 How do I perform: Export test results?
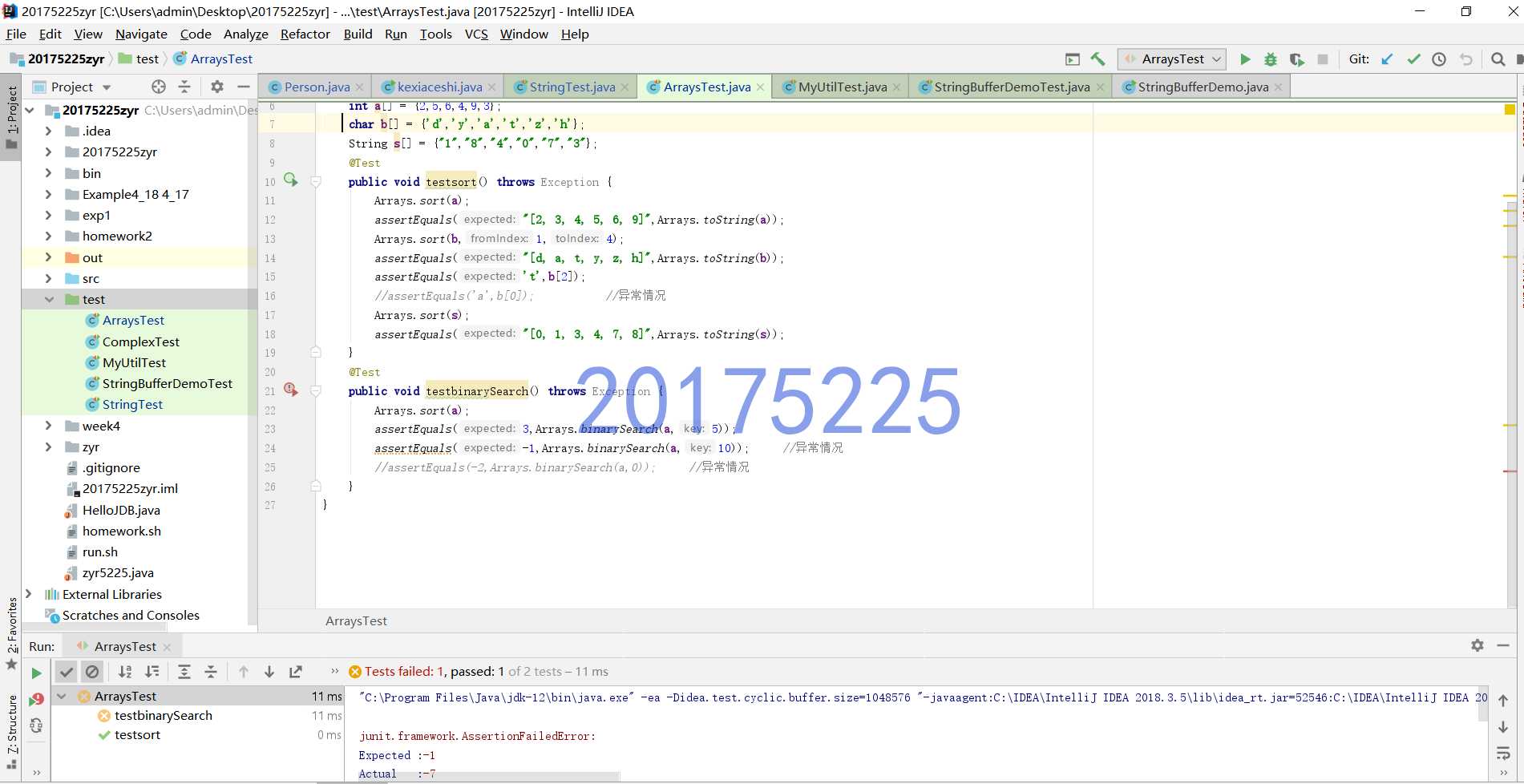pyautogui.click(x=296, y=672)
